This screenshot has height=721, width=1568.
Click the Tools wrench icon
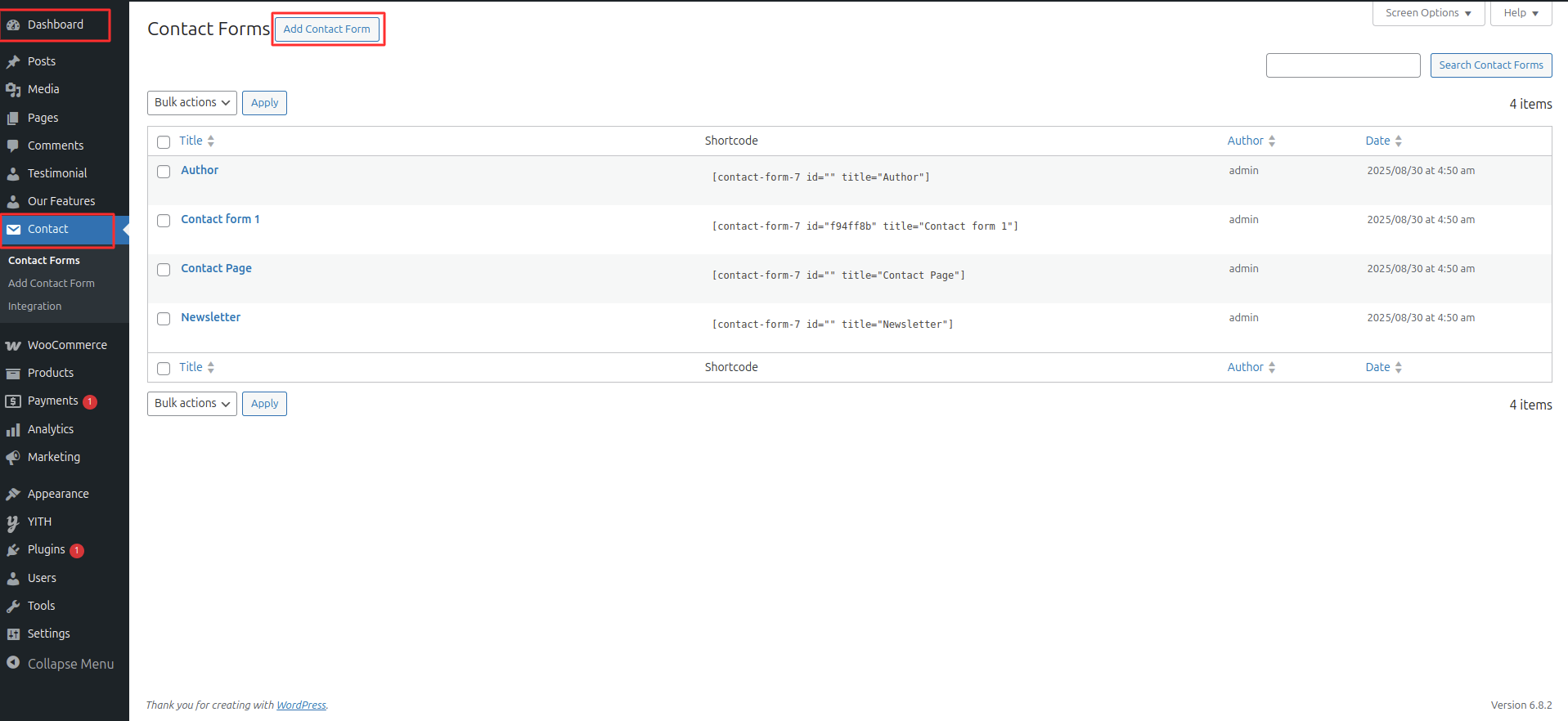(13, 606)
